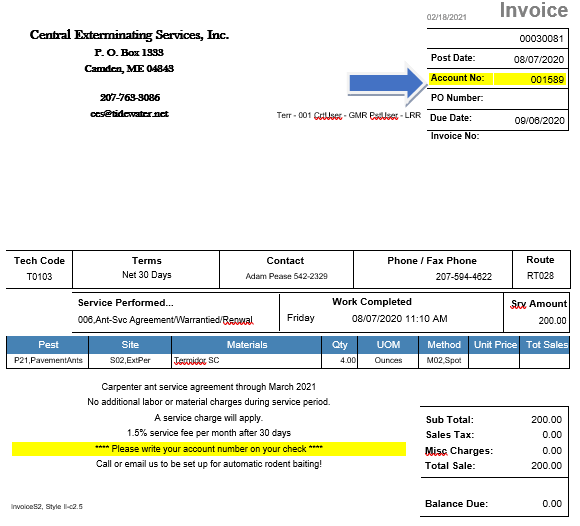Select the Account No: label

[457, 78]
